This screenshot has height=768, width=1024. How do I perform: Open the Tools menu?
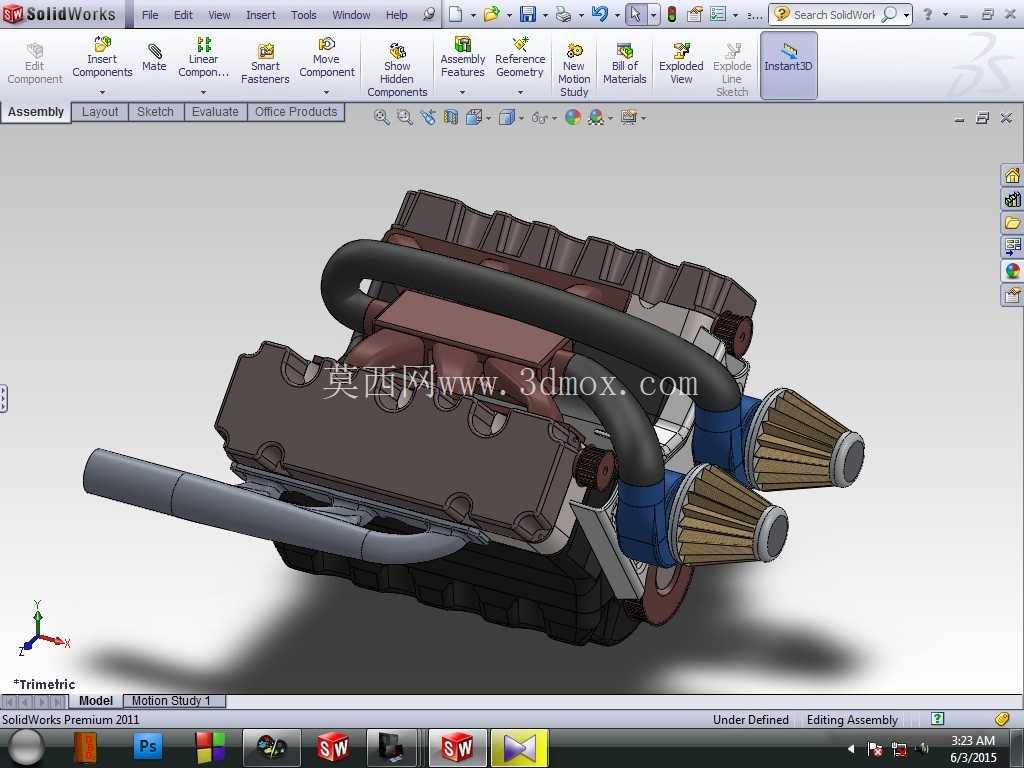[x=304, y=14]
